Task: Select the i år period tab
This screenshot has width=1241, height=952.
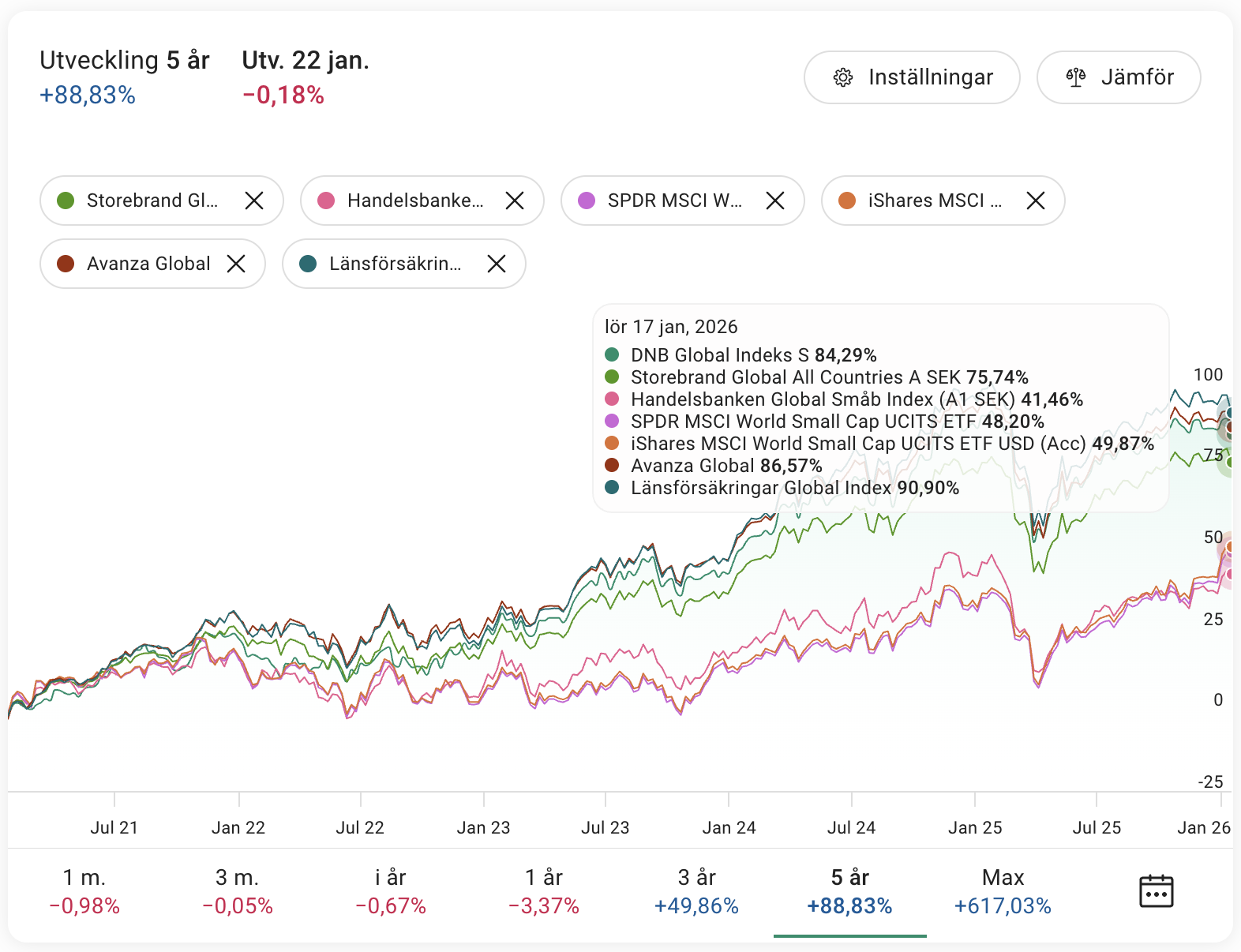Action: (391, 891)
